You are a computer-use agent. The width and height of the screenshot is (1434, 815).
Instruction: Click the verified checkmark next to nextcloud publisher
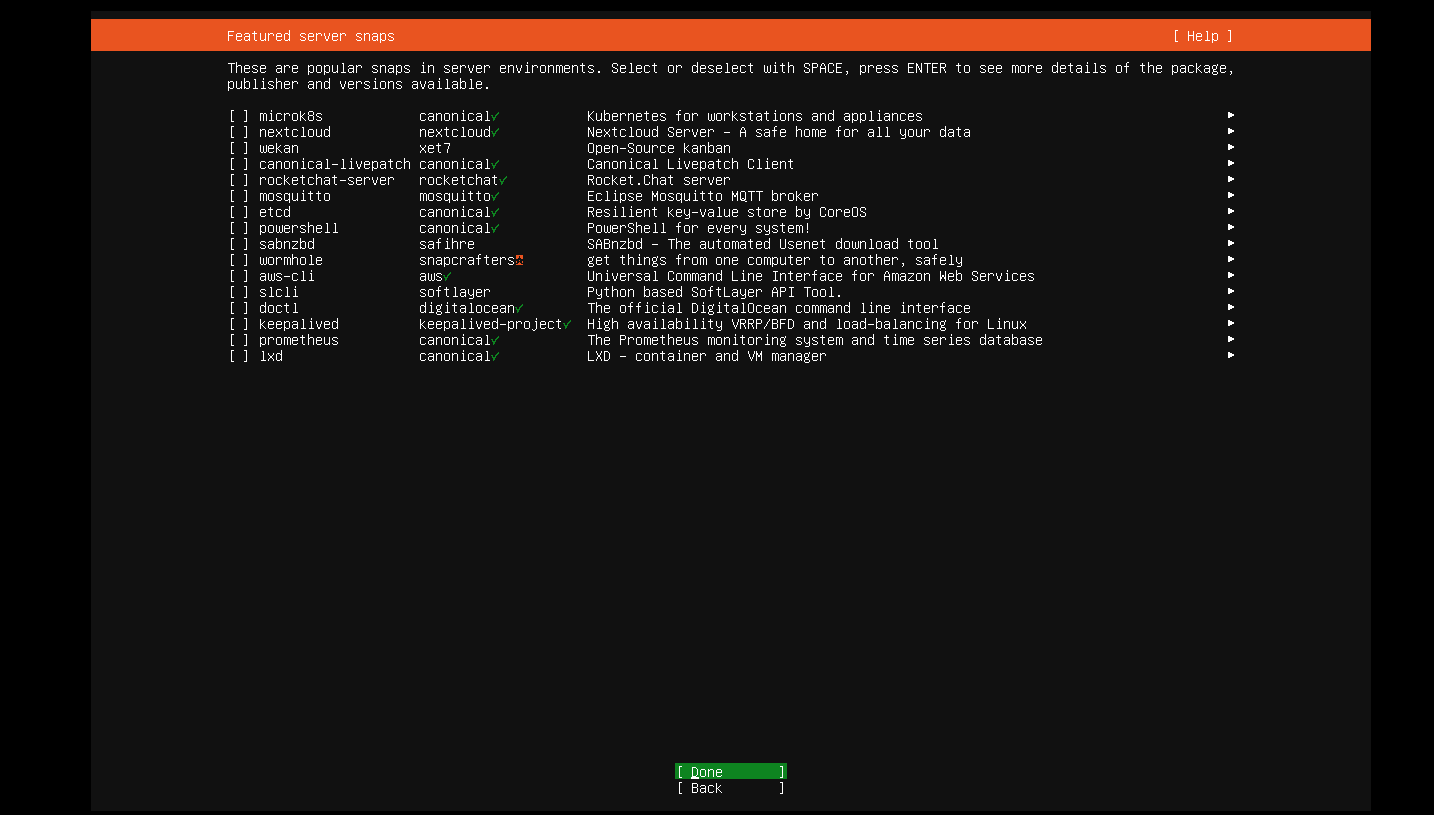[x=495, y=132]
